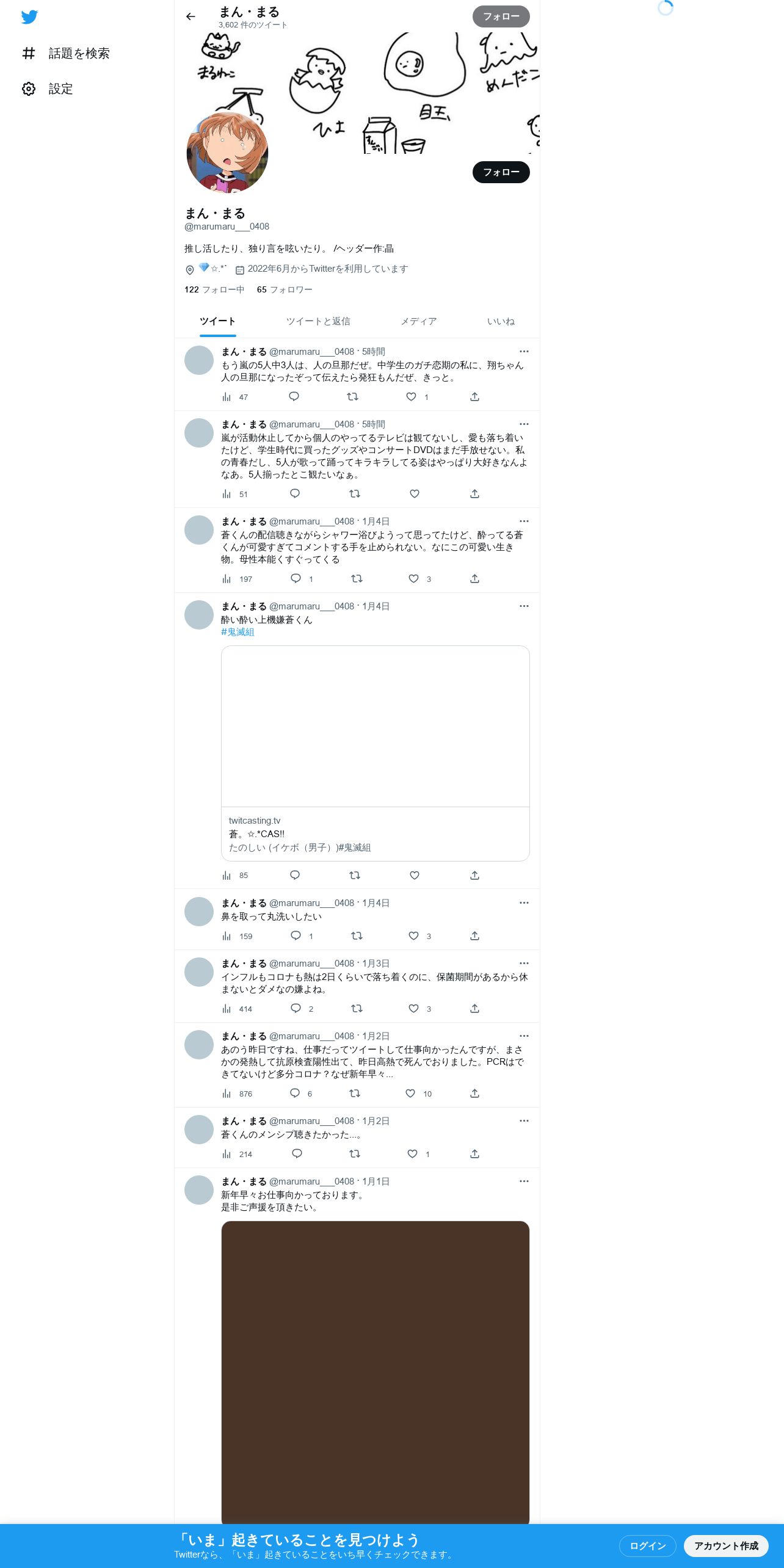Open the いいね tab
Screen dimensions: 784x1568
point(501,321)
